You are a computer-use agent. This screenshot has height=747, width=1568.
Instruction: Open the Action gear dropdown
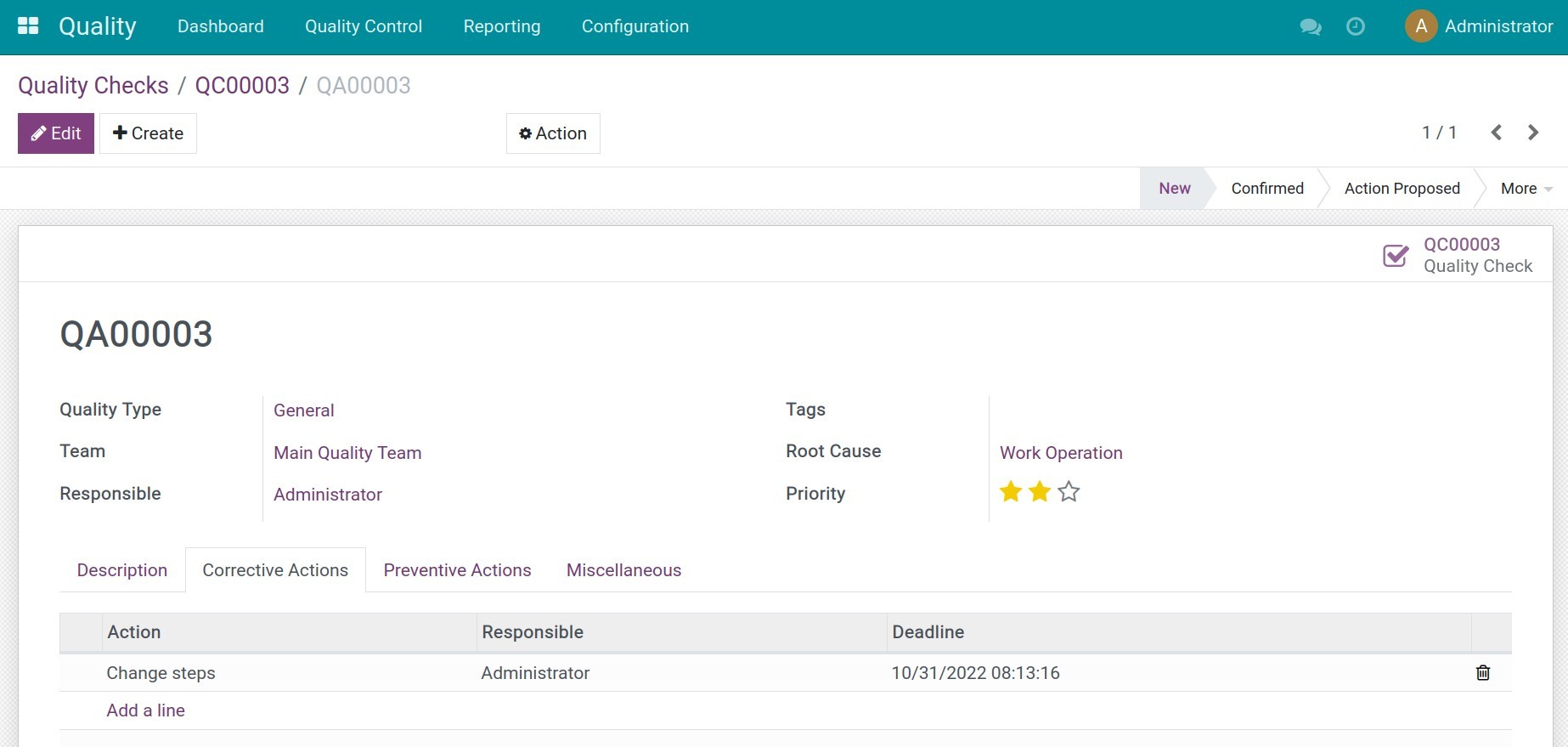[x=553, y=133]
